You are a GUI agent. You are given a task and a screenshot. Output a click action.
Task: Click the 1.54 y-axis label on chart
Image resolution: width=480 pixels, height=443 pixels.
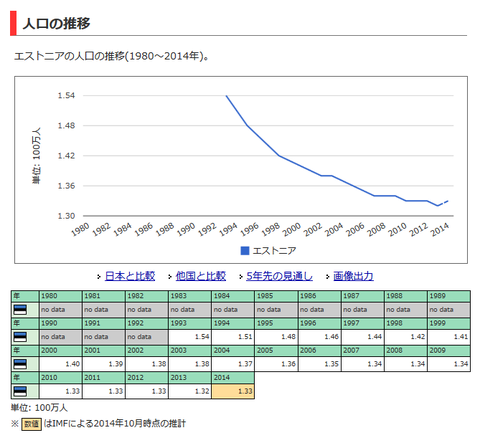(x=66, y=96)
